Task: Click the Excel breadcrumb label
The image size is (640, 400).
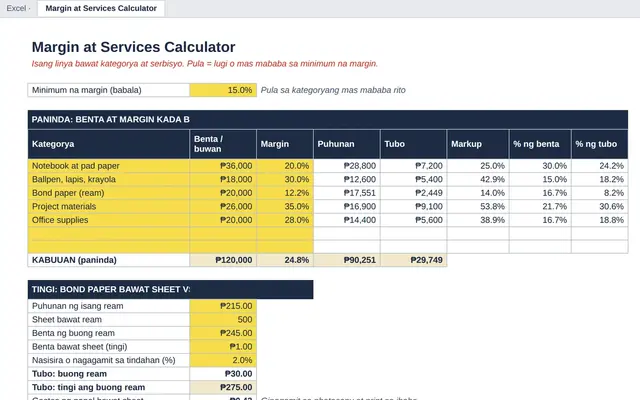Action: pyautogui.click(x=16, y=8)
